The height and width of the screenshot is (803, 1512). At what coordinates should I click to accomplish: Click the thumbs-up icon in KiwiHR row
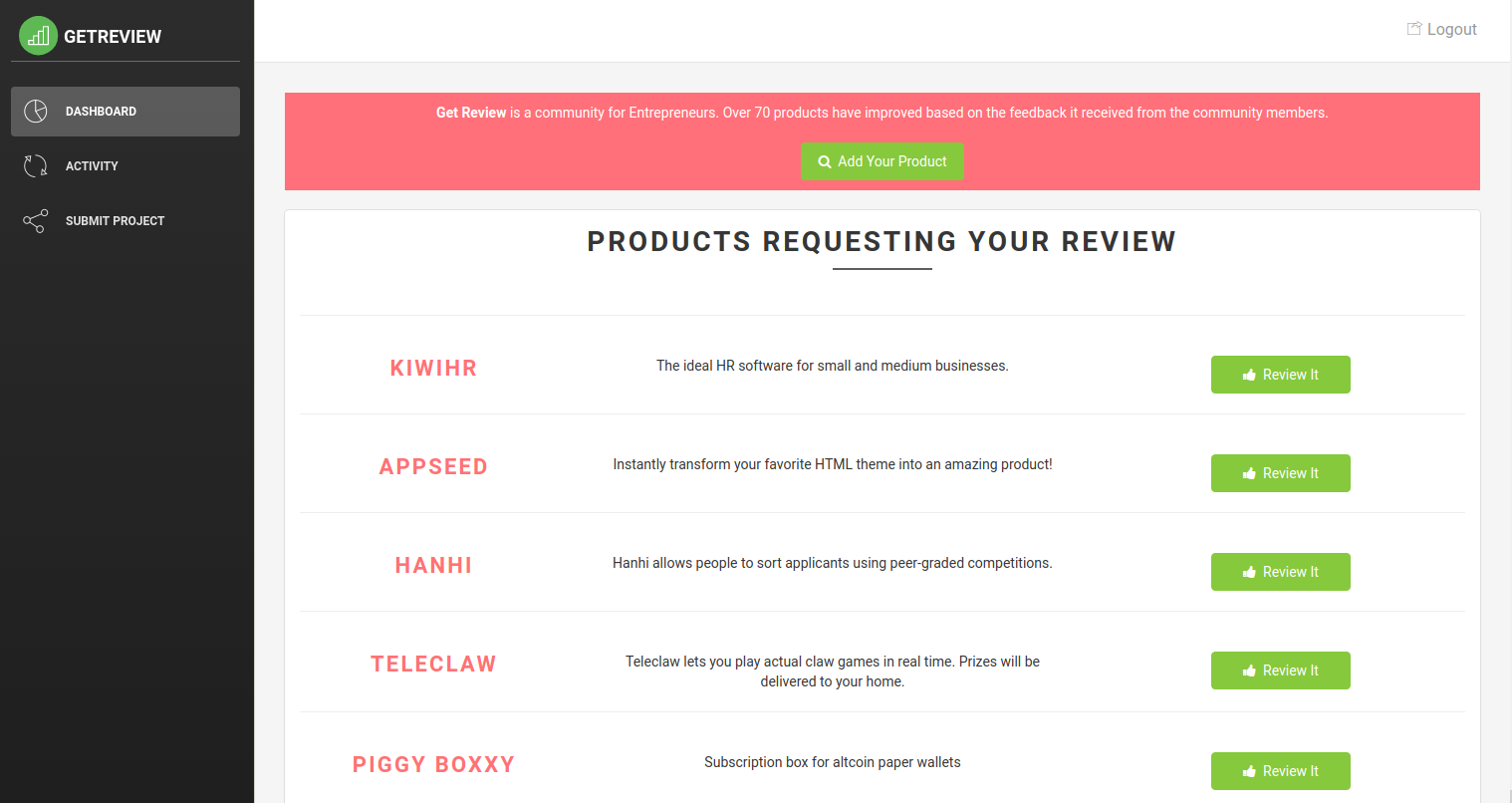pos(1249,375)
